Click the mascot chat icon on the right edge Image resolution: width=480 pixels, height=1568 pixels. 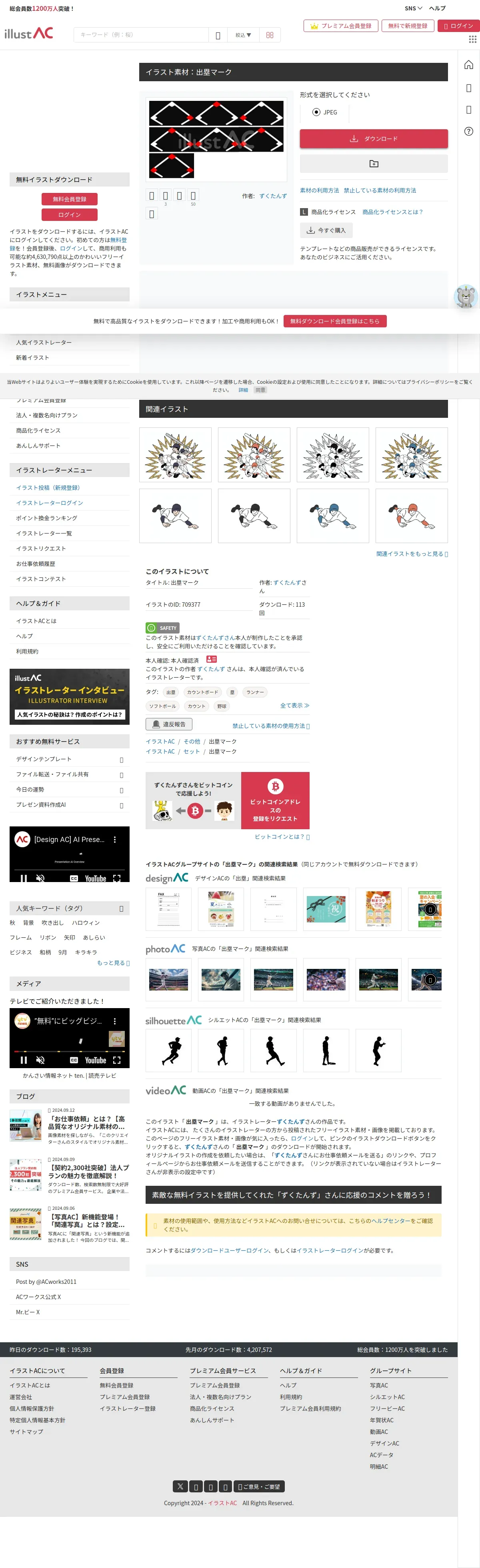(x=465, y=297)
